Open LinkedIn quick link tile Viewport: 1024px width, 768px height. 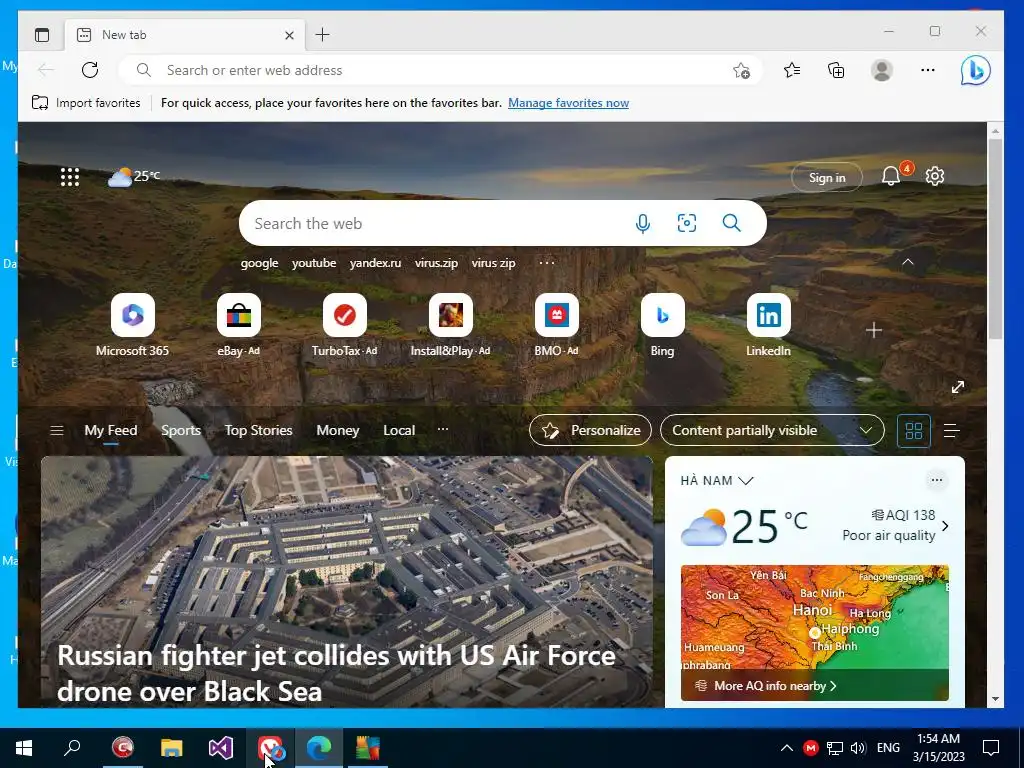(x=769, y=325)
